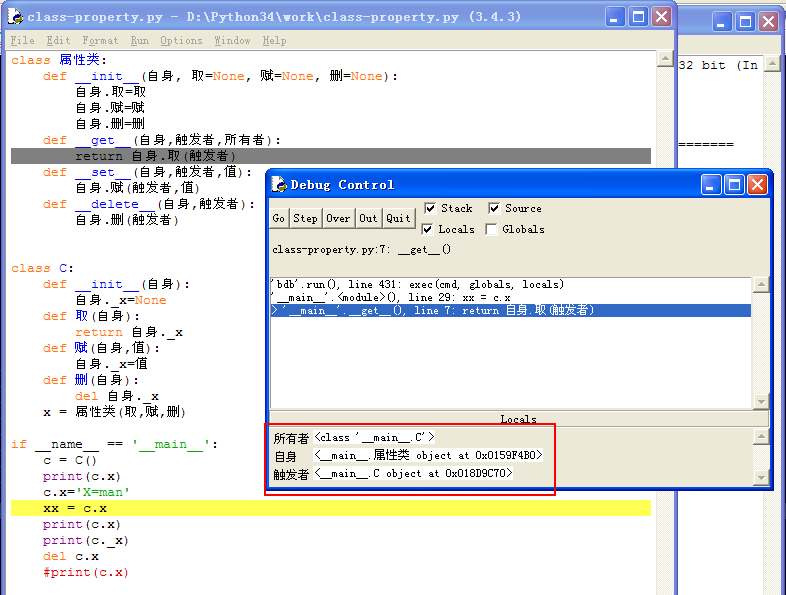The image size is (786, 595).
Task: Uncheck the Source checkbox
Action: pyautogui.click(x=494, y=208)
